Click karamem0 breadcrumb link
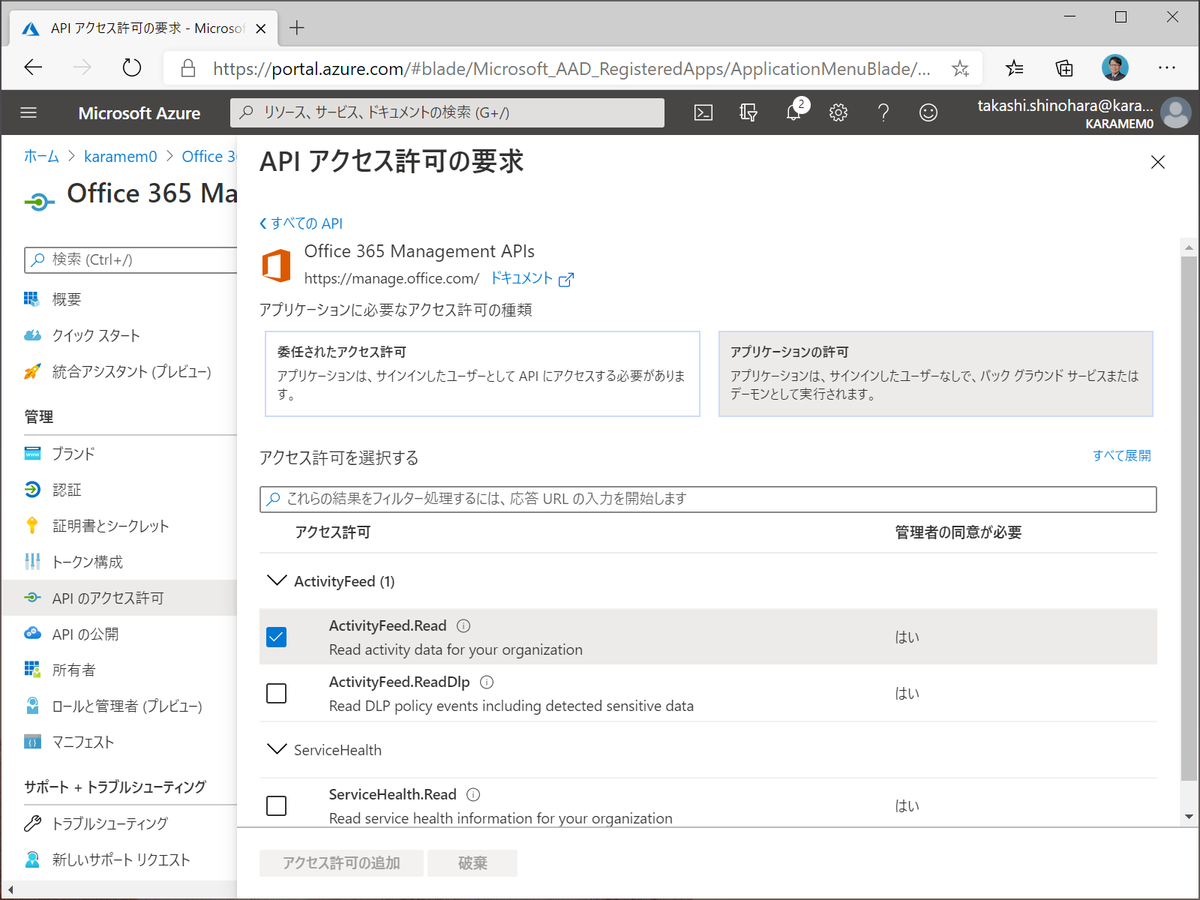The width and height of the screenshot is (1200, 900). click(x=122, y=156)
